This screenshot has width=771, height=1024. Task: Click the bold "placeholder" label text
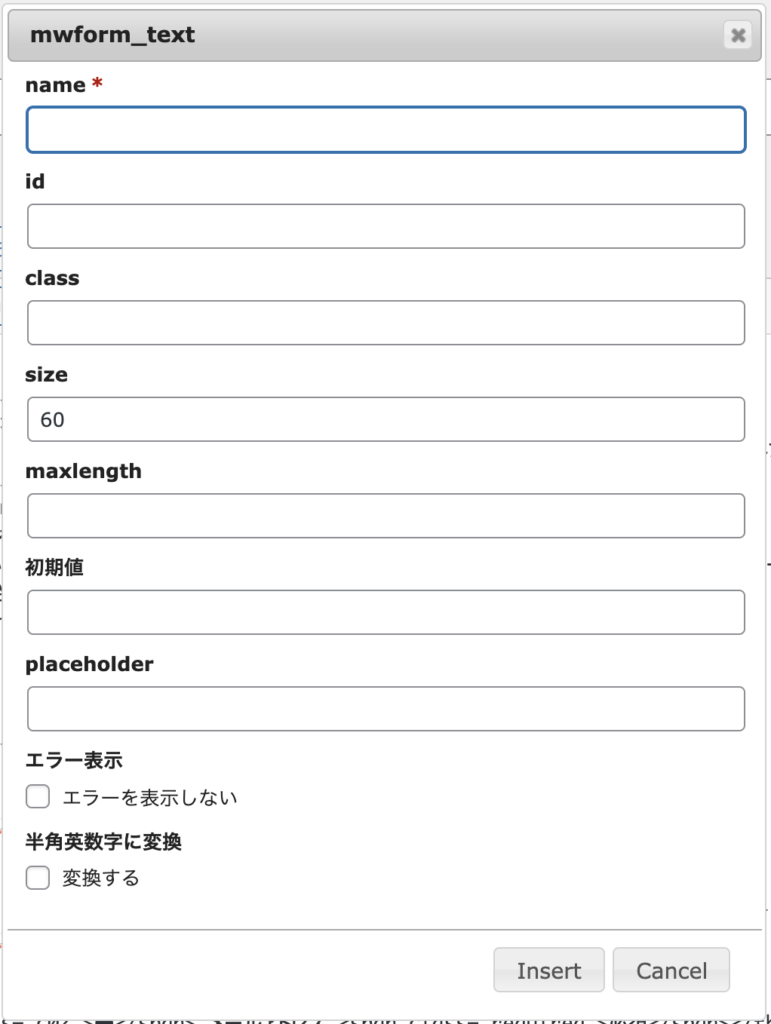tap(89, 664)
